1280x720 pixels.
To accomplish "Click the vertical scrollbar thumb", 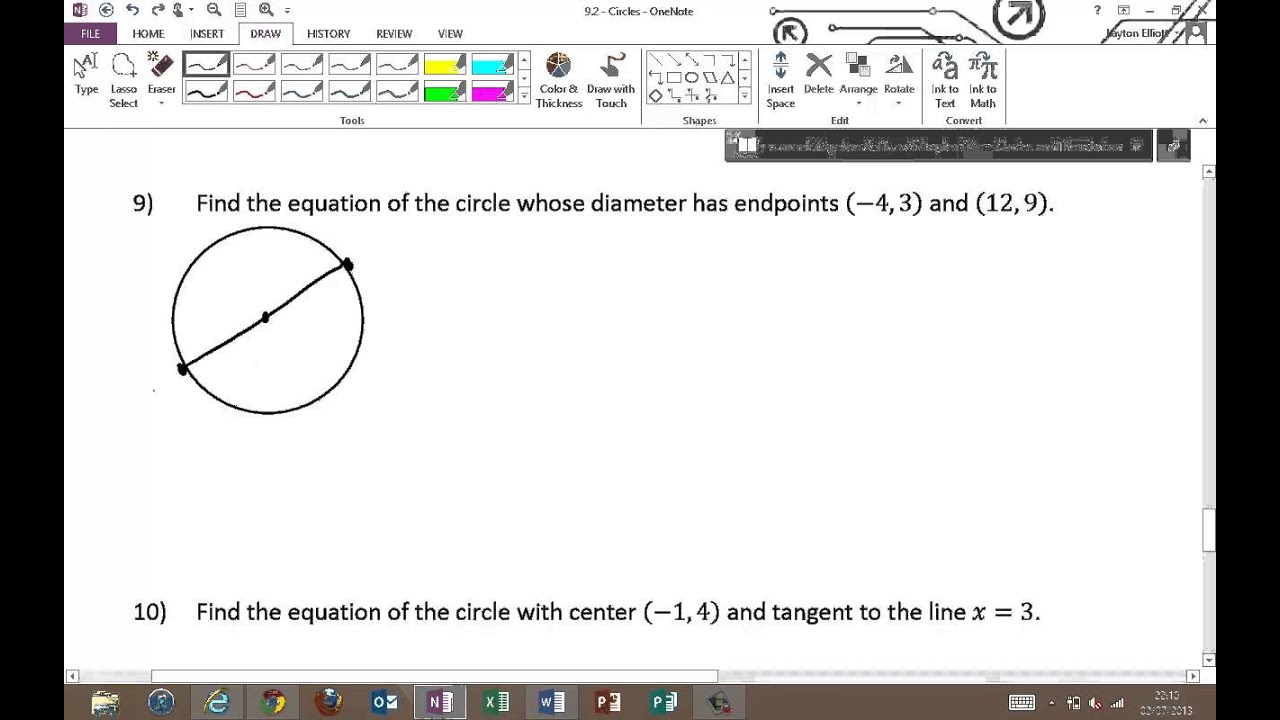I will (1209, 530).
